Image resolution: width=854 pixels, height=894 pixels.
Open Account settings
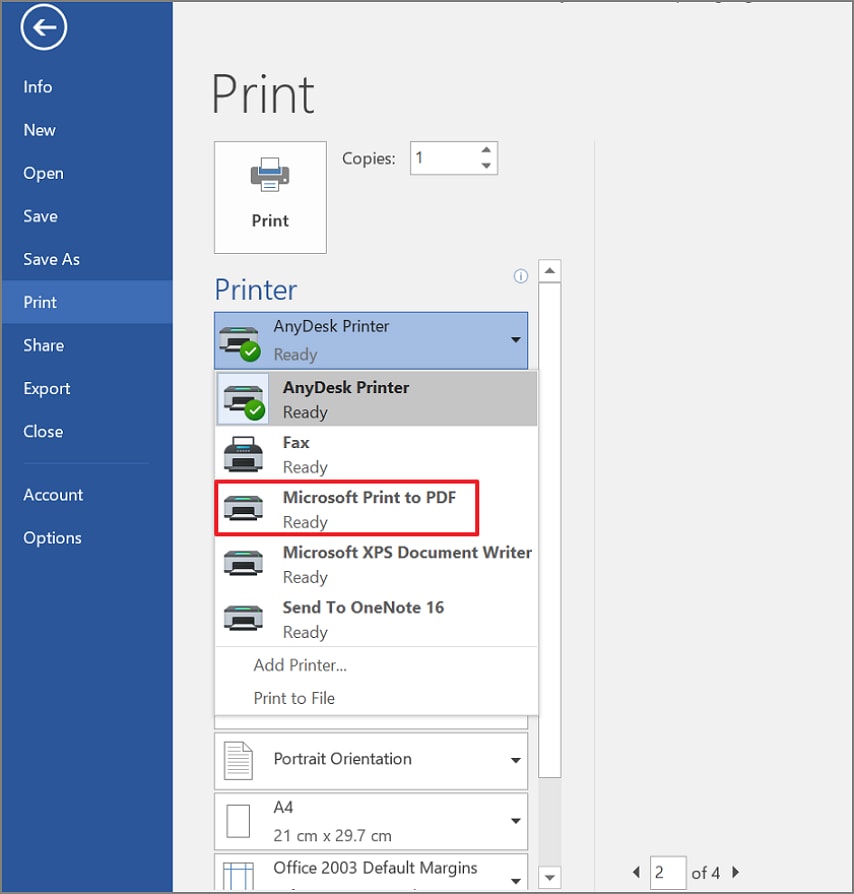point(53,494)
